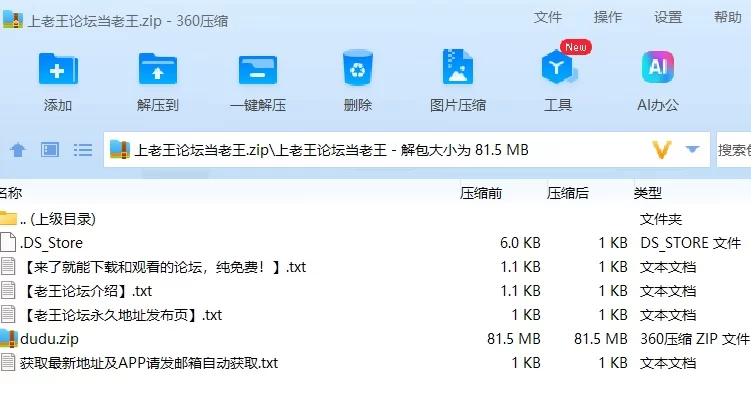Open the 帮助 (Help) menu

(728, 17)
